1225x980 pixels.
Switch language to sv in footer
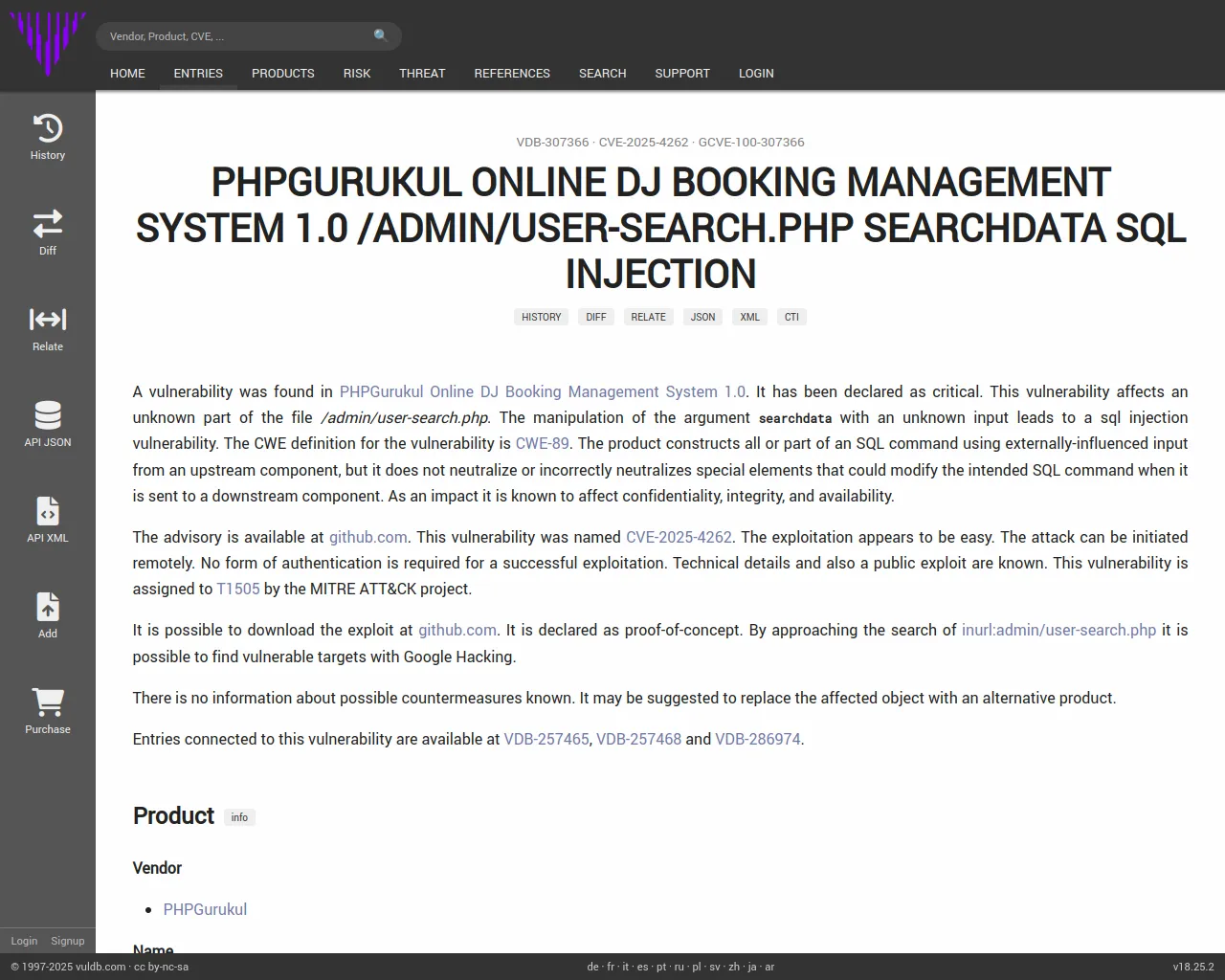tap(715, 967)
